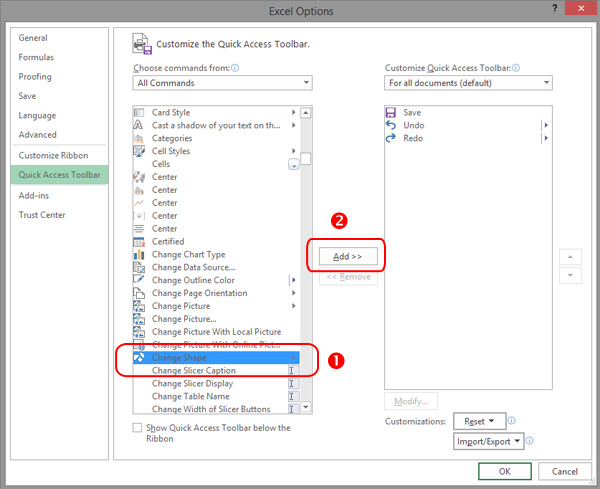
Task: Expand the Reset dropdown button
Action: pos(480,422)
